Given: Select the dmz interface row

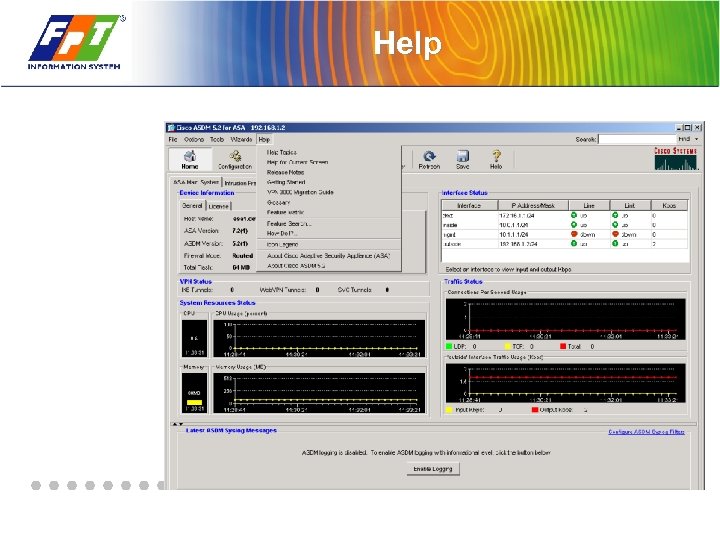Looking at the screenshot, I should pos(565,215).
